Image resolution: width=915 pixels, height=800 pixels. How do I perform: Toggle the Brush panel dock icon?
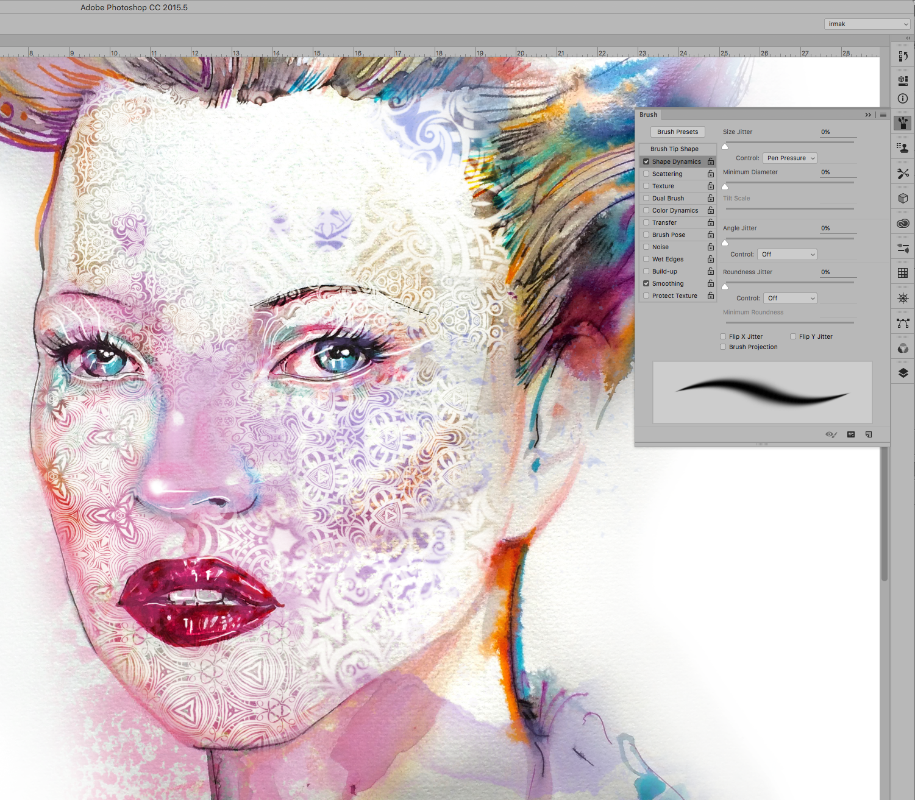(x=903, y=123)
